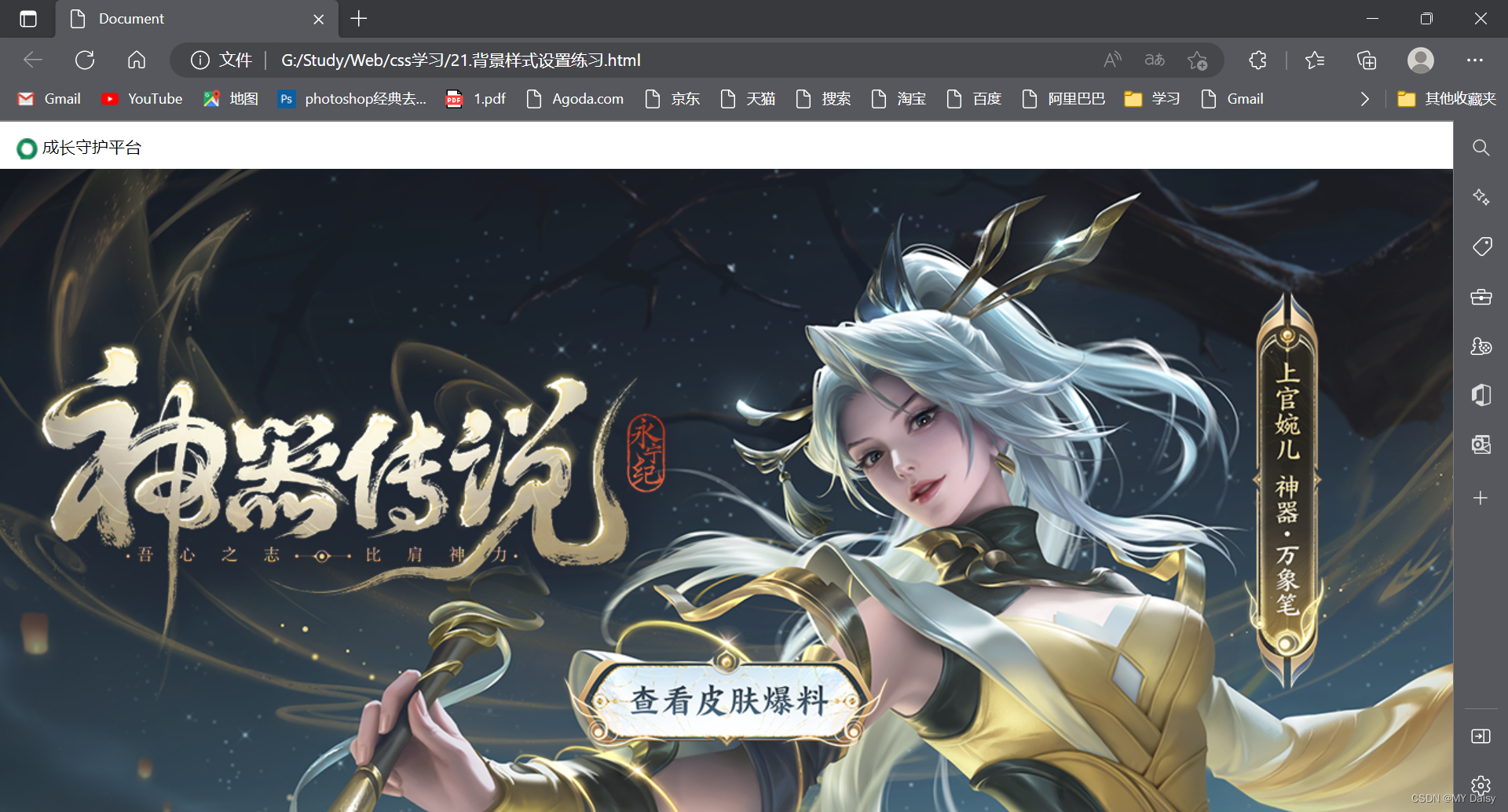This screenshot has width=1508, height=812.
Task: Open the photoshop经典去... bookmark
Action: (x=352, y=99)
